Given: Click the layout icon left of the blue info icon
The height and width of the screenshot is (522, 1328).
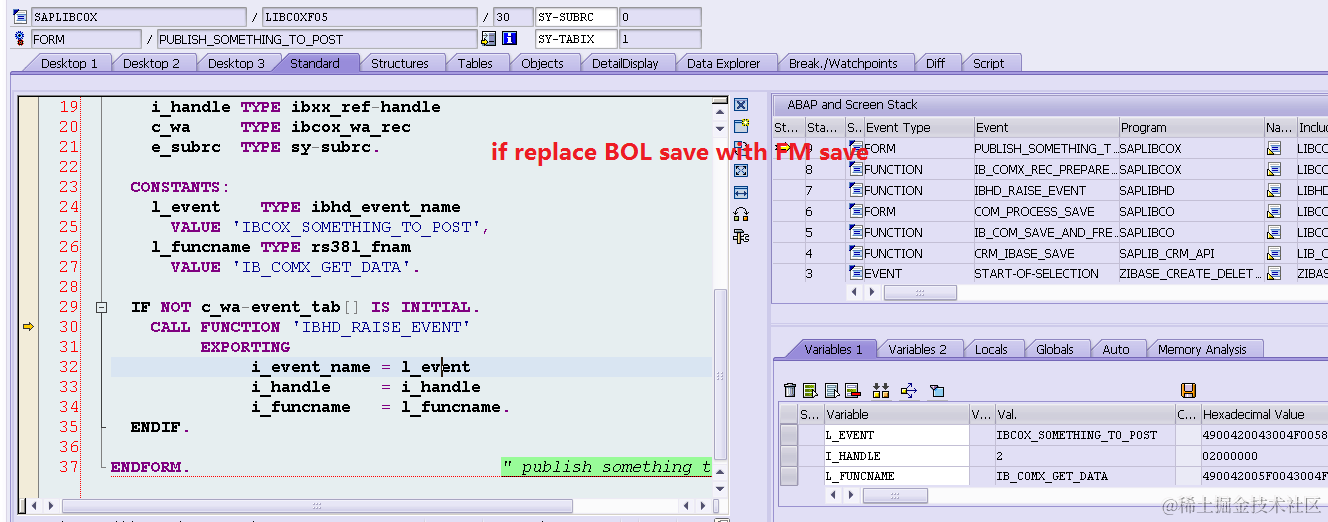Looking at the screenshot, I should click(x=488, y=39).
